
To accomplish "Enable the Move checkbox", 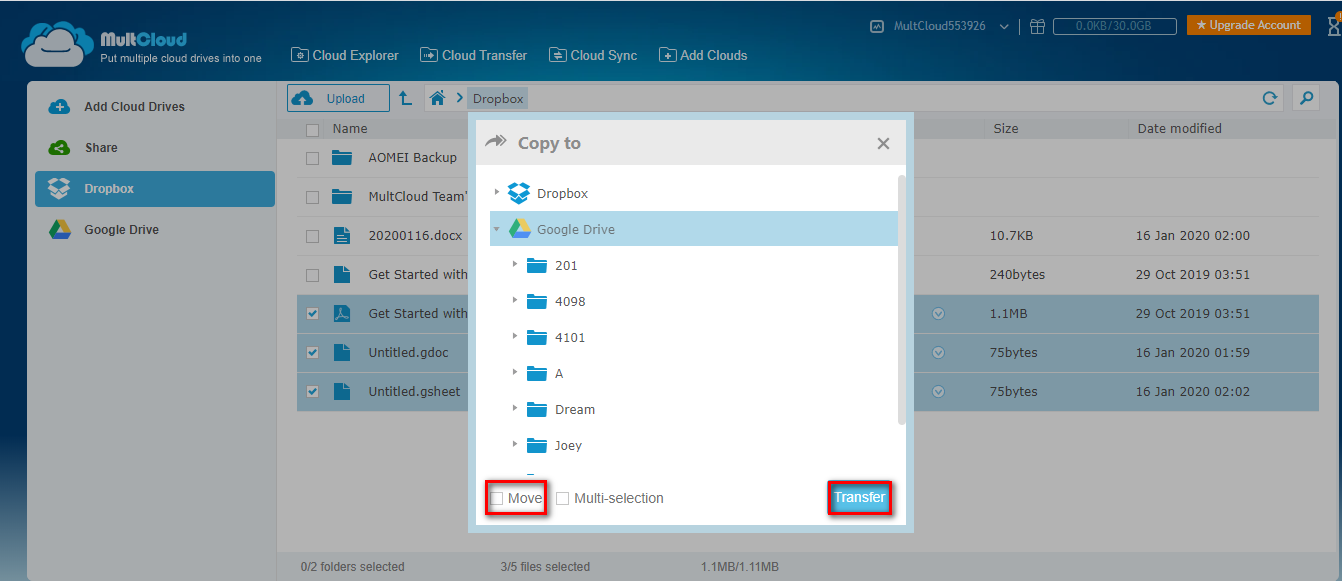I will (x=497, y=498).
